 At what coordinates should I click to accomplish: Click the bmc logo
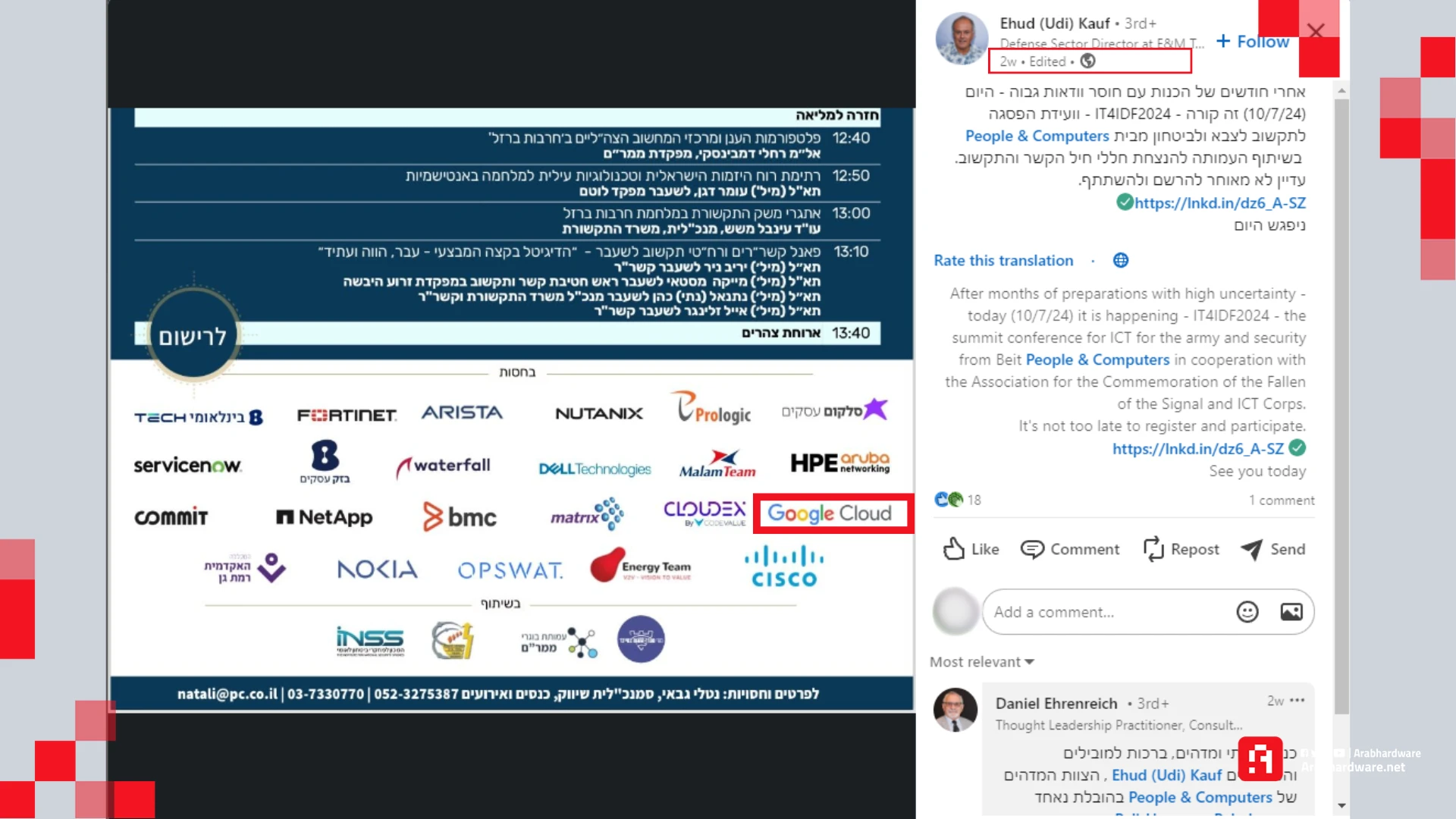tap(460, 517)
